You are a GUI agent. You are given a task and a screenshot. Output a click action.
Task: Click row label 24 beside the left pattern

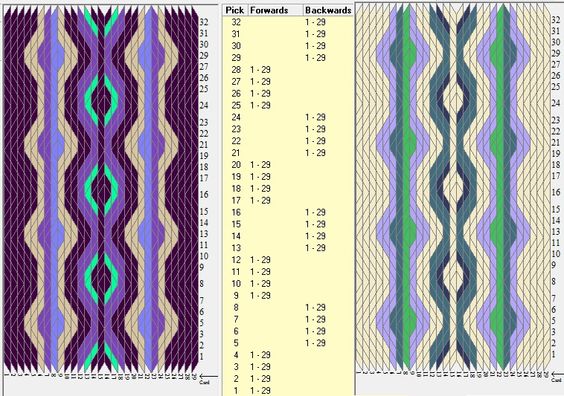[x=204, y=105]
